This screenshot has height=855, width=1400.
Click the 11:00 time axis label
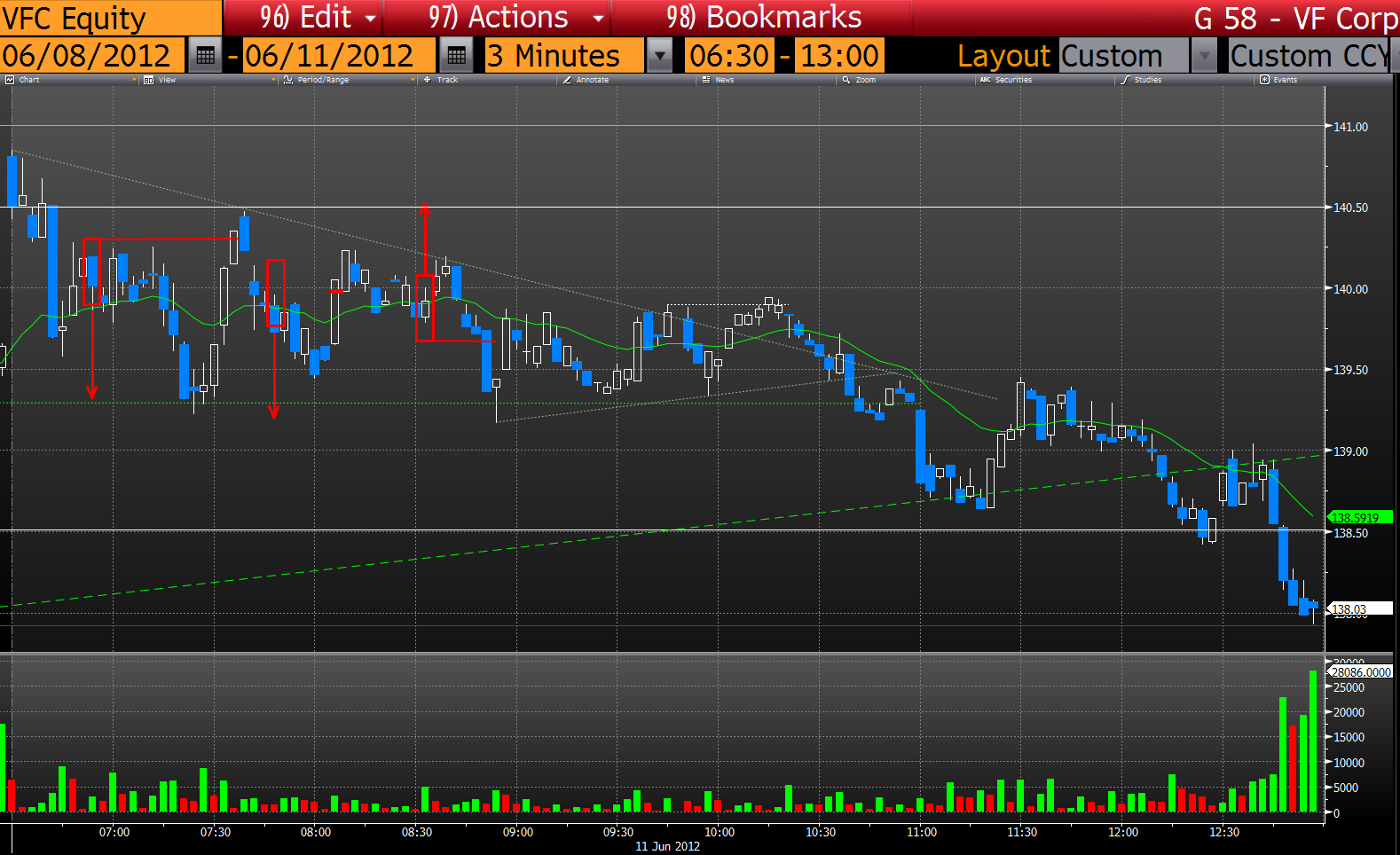(x=922, y=832)
